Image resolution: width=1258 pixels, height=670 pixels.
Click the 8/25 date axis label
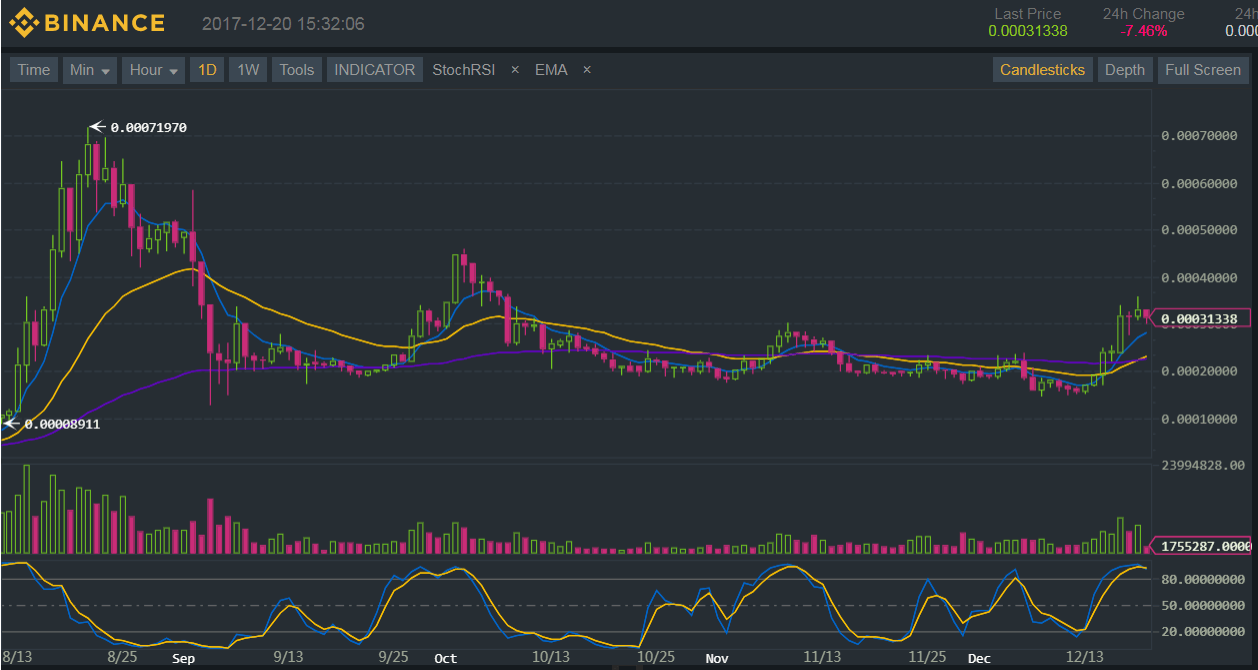pos(122,657)
